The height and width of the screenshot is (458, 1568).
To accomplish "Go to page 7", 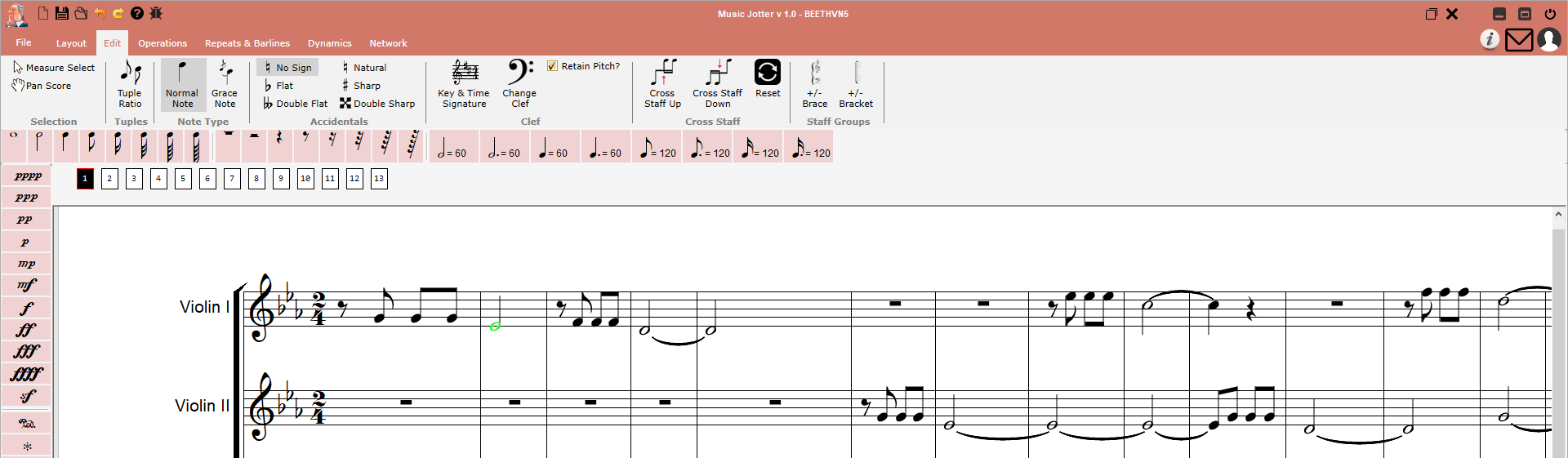I will click(x=232, y=179).
